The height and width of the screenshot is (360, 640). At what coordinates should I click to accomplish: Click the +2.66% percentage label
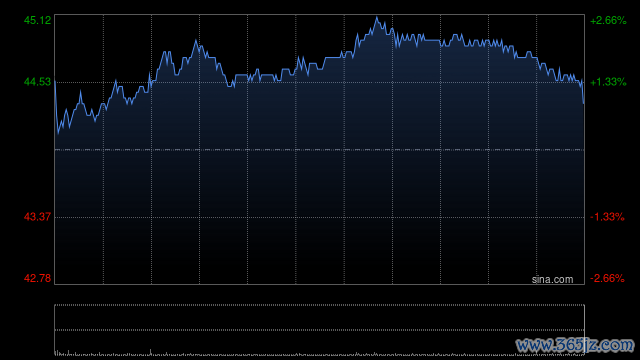pos(608,20)
